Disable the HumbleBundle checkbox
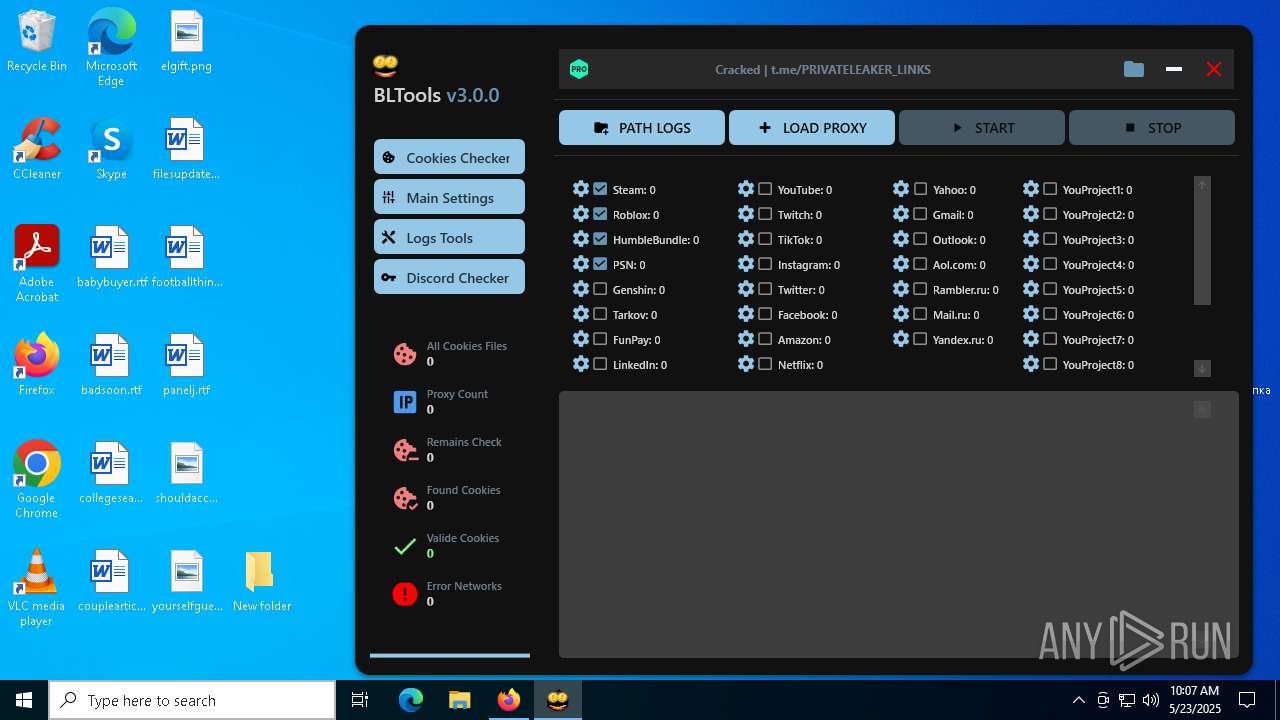 (600, 239)
